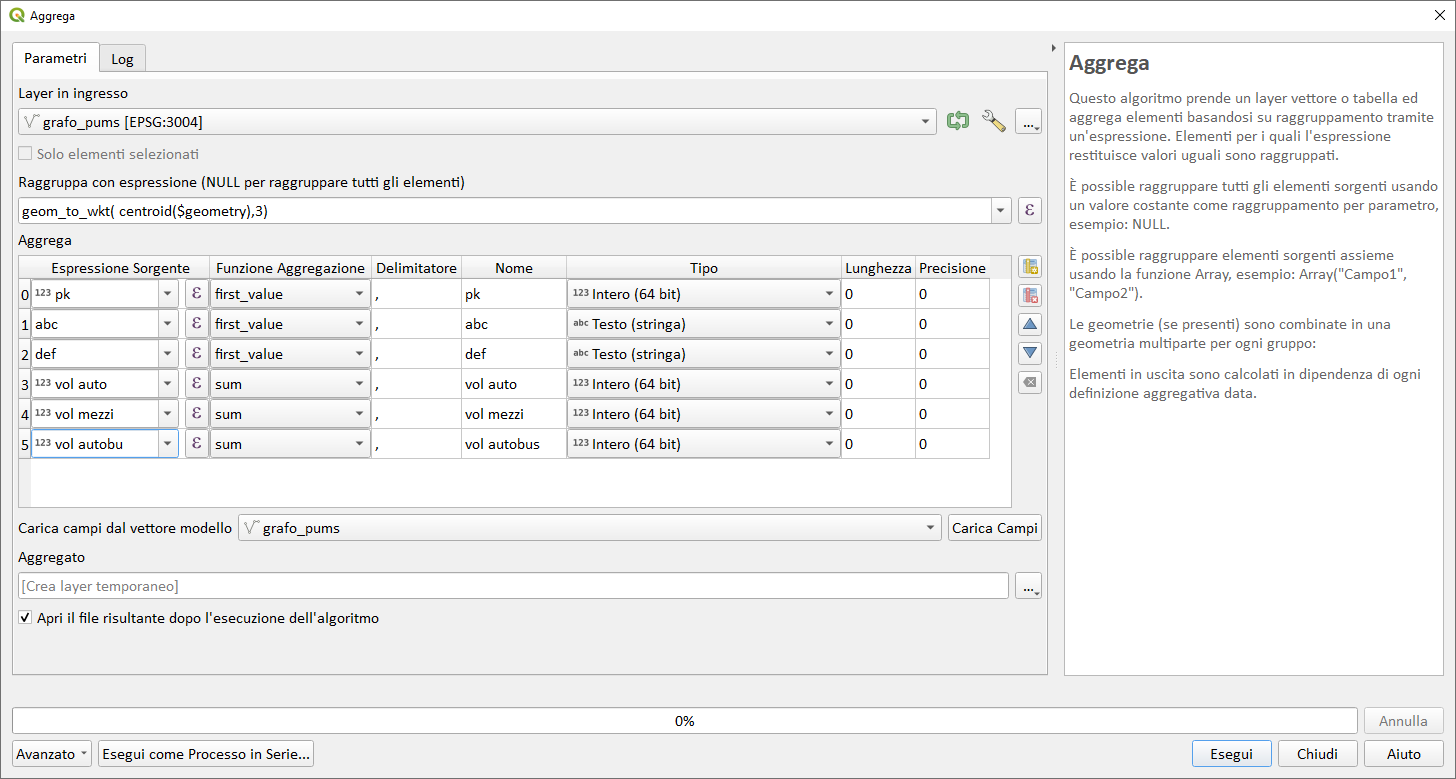The height and width of the screenshot is (779, 1456).
Task: Select the Parametri tab
Action: click(56, 58)
